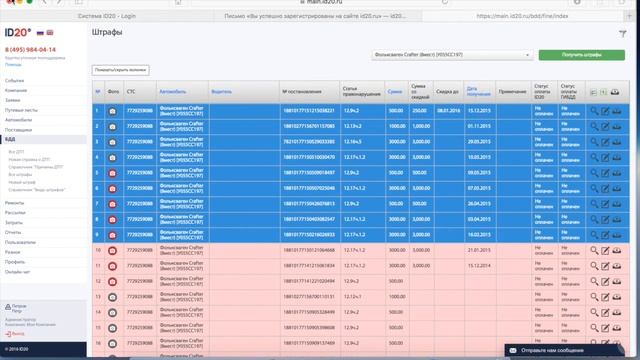Click the Помощь link under phone number
Viewport: 640px width, 360px height.
coord(13,64)
